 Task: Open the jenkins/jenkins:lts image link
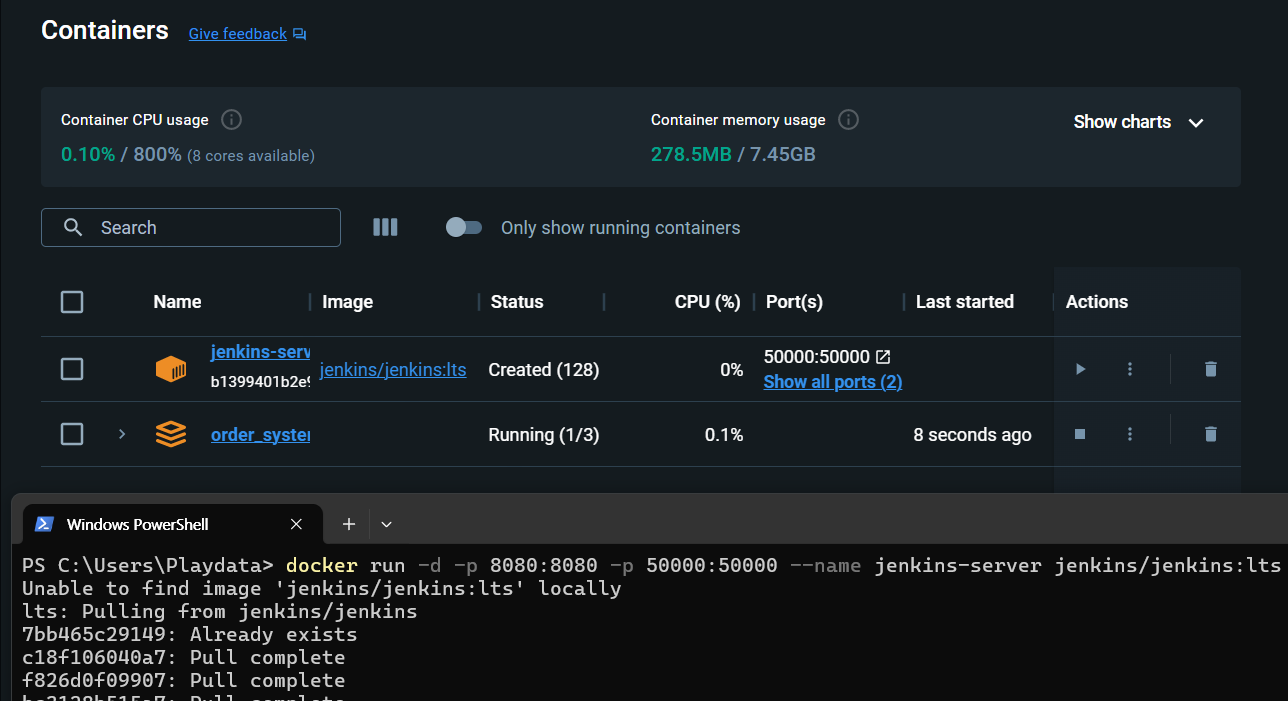[393, 370]
